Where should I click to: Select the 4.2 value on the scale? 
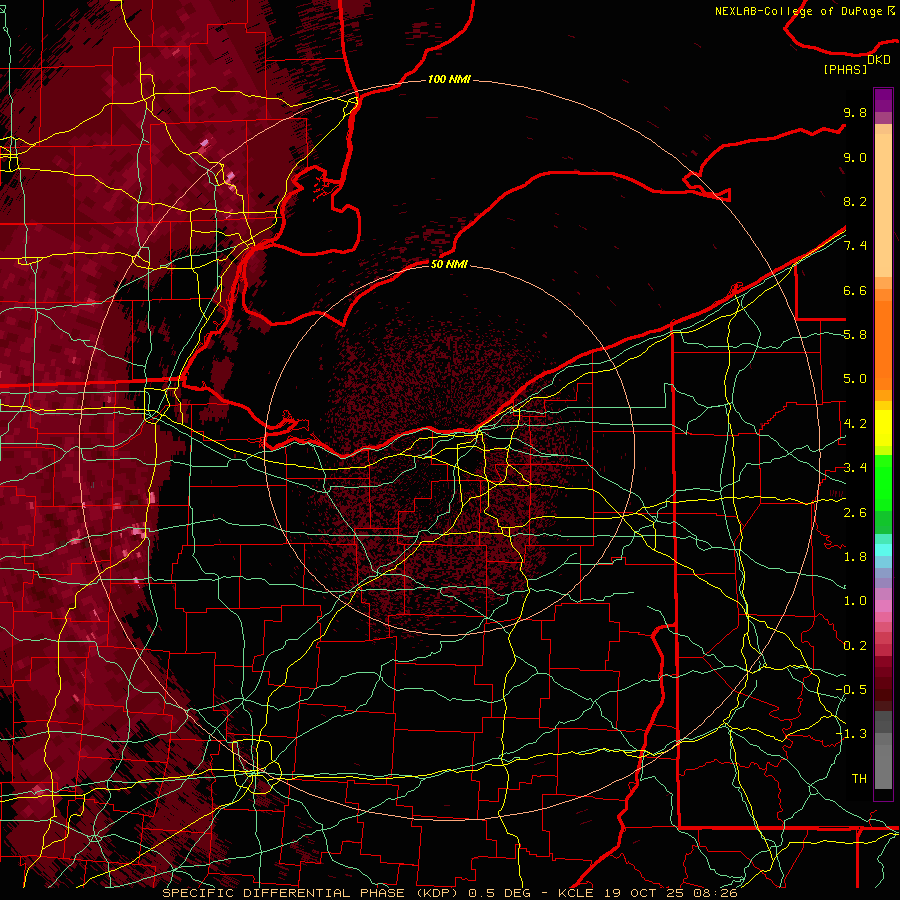(x=855, y=424)
